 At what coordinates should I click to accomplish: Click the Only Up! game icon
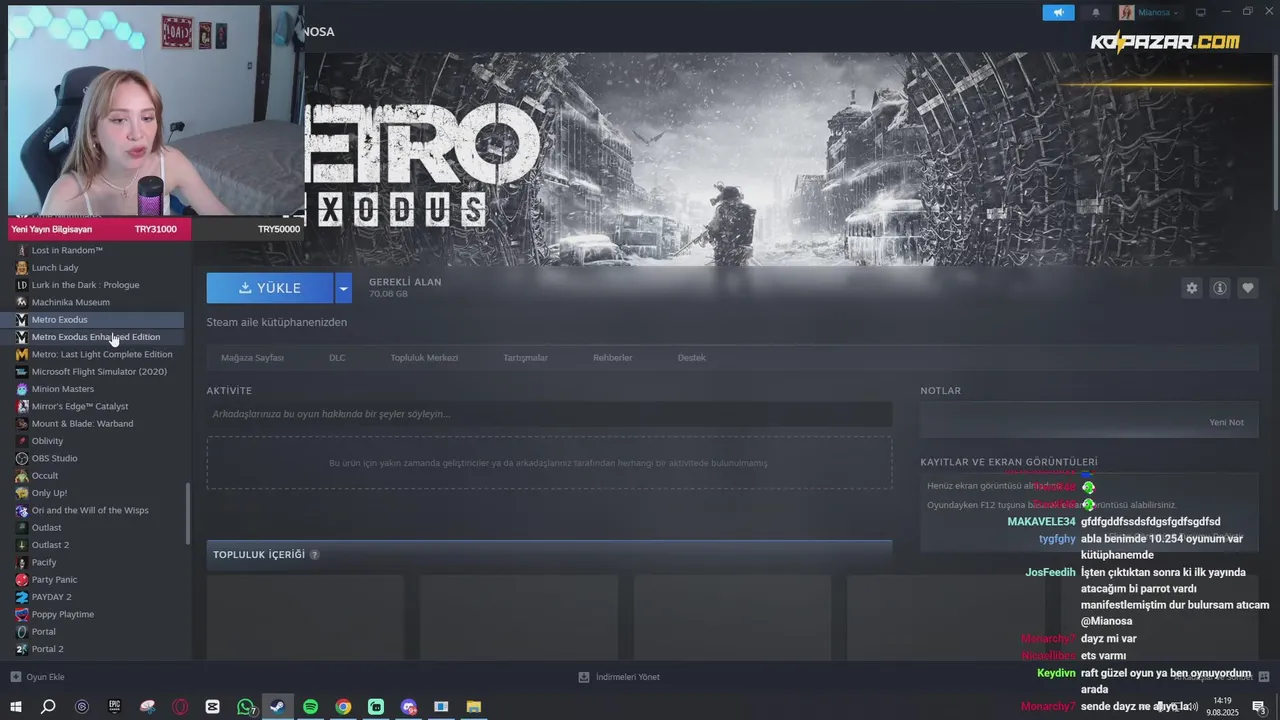point(22,493)
